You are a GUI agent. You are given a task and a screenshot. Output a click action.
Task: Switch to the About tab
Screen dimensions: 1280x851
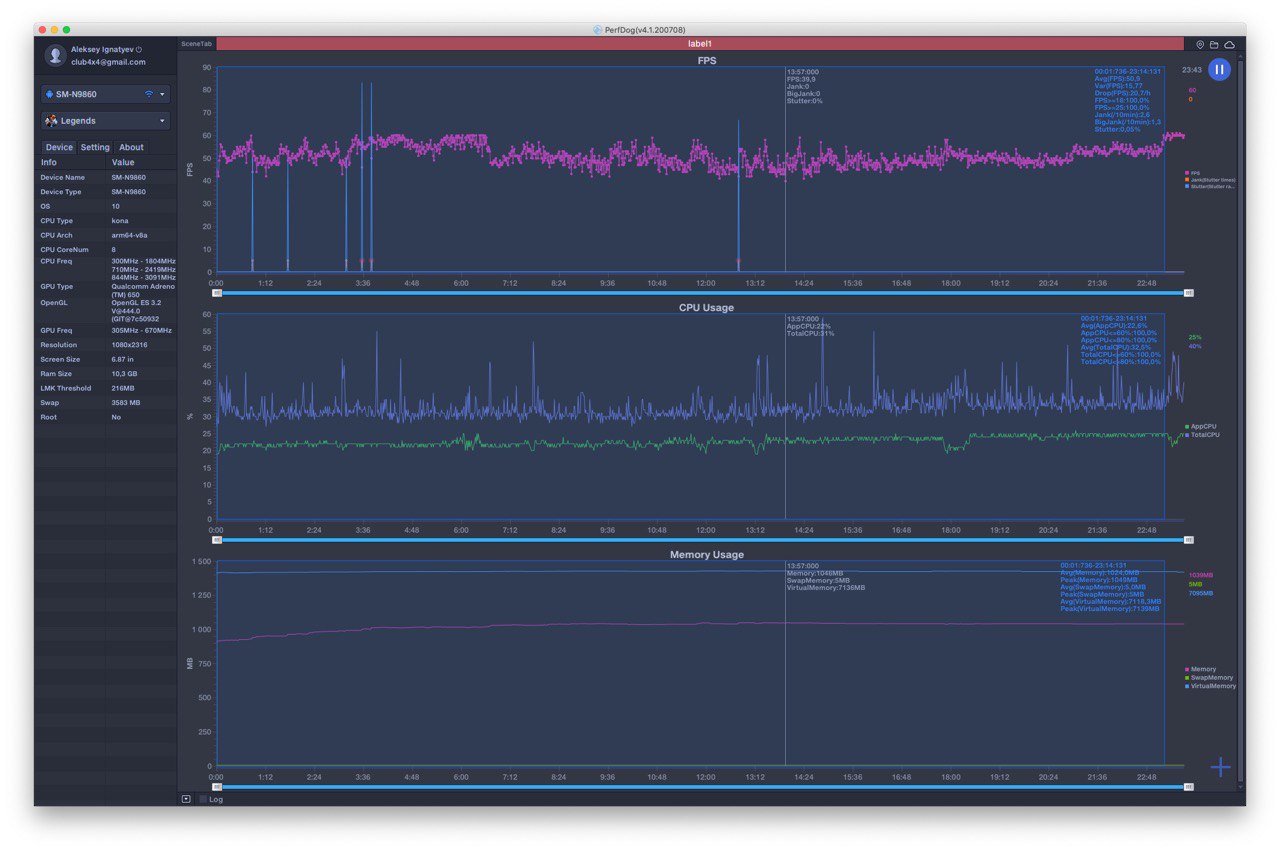(132, 147)
